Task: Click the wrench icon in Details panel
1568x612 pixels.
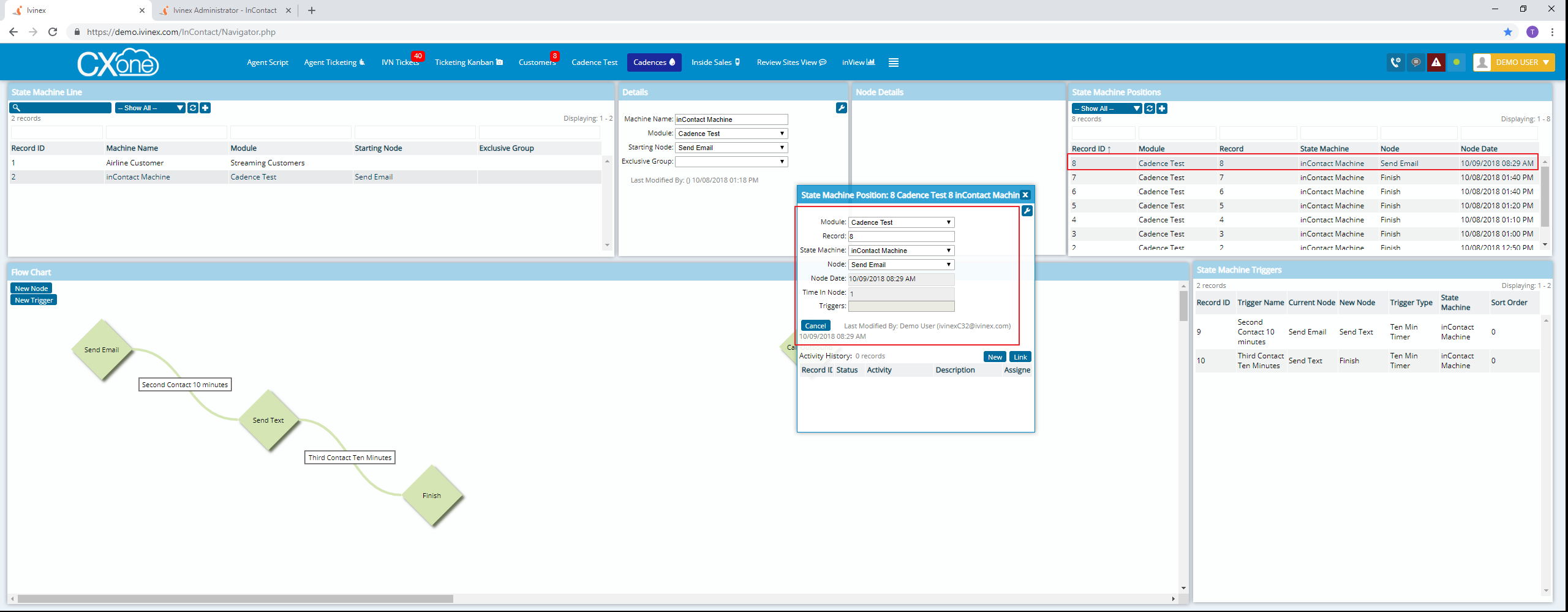Action: tap(842, 108)
